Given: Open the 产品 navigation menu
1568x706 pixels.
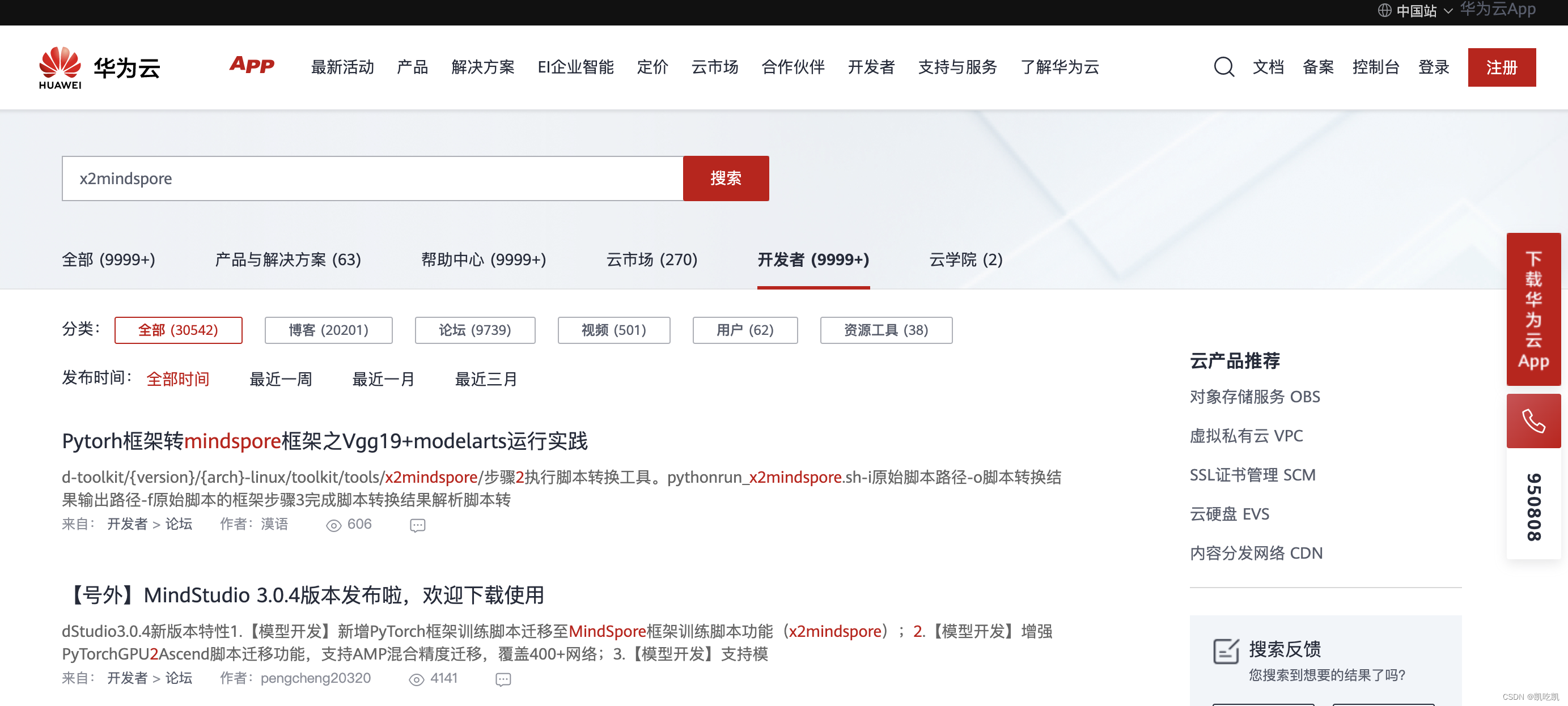Looking at the screenshot, I should point(412,67).
